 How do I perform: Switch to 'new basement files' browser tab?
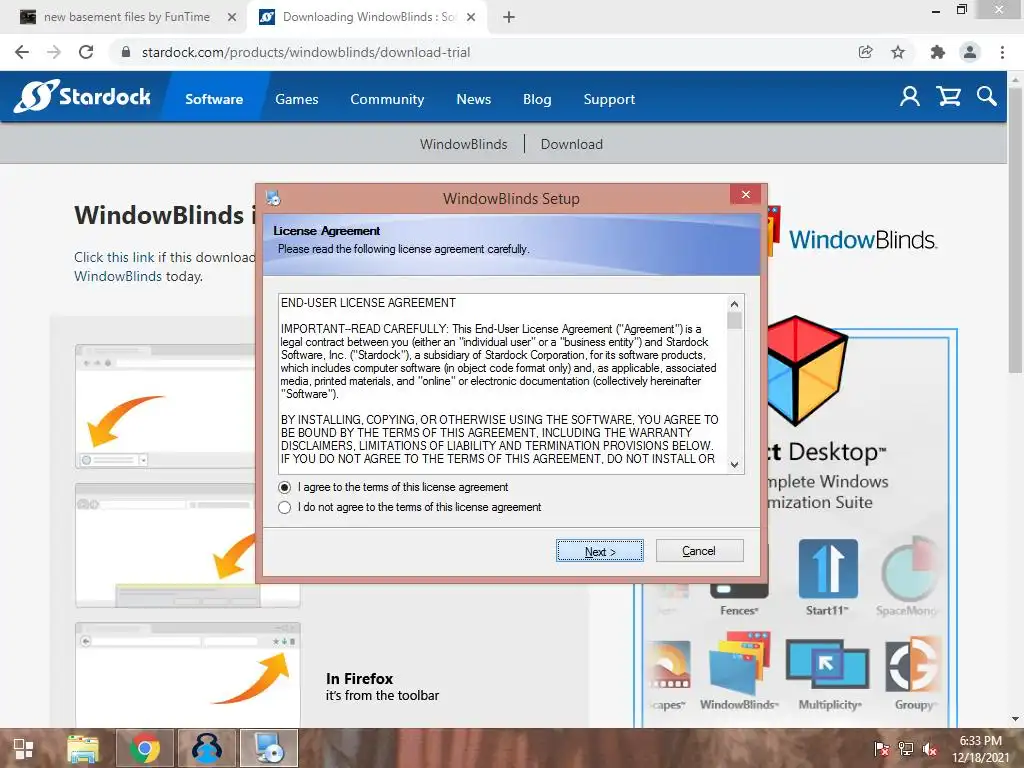coord(125,17)
